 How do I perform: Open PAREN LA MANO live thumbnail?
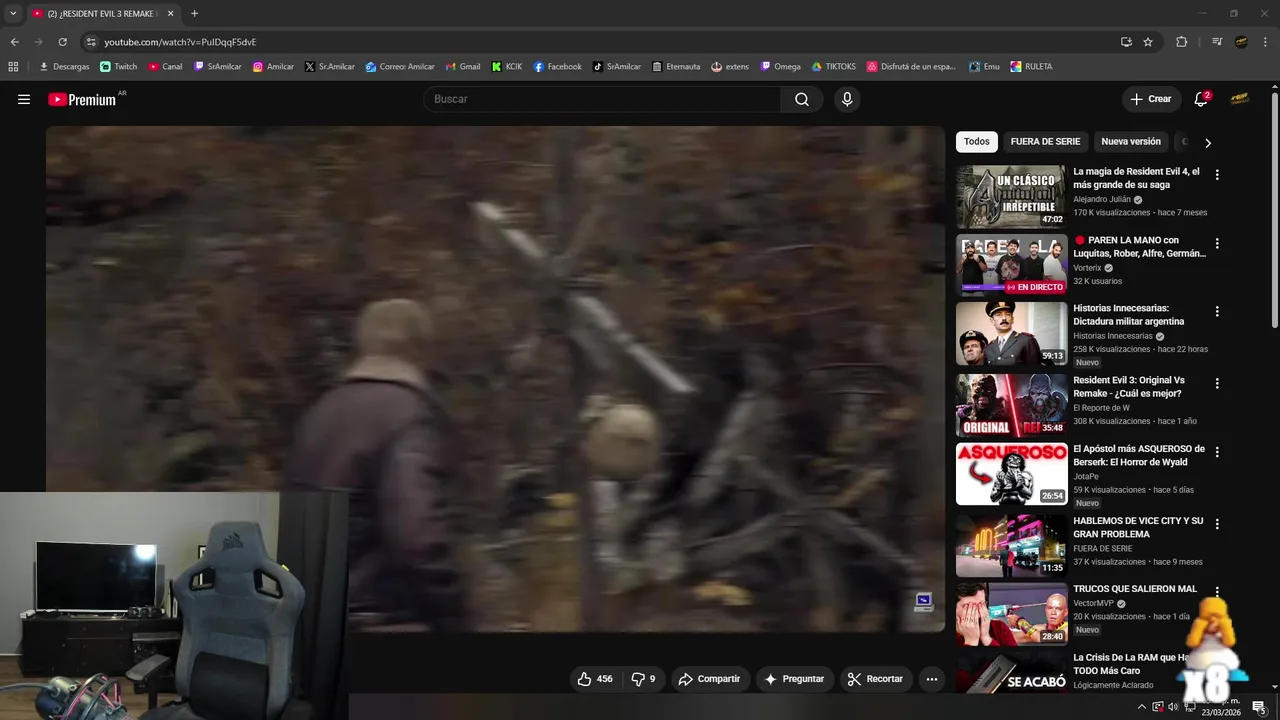coord(1011,265)
